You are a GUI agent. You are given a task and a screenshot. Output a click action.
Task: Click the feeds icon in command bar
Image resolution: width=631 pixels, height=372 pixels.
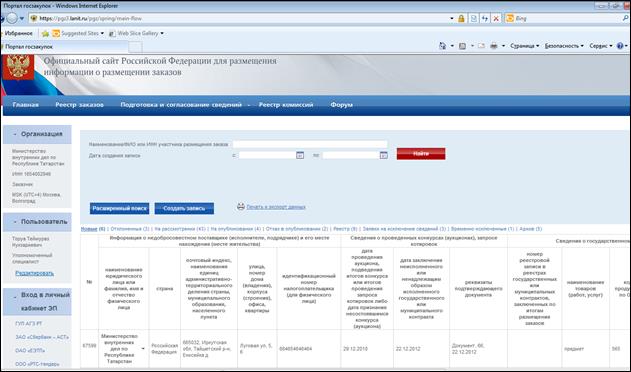[x=462, y=46]
